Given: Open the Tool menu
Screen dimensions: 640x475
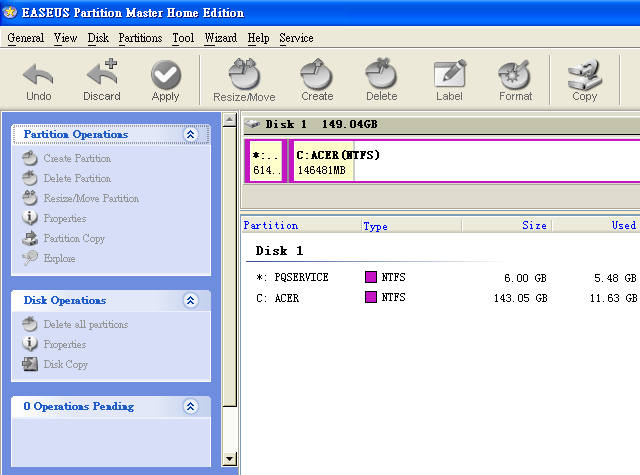Looking at the screenshot, I should pyautogui.click(x=183, y=38).
